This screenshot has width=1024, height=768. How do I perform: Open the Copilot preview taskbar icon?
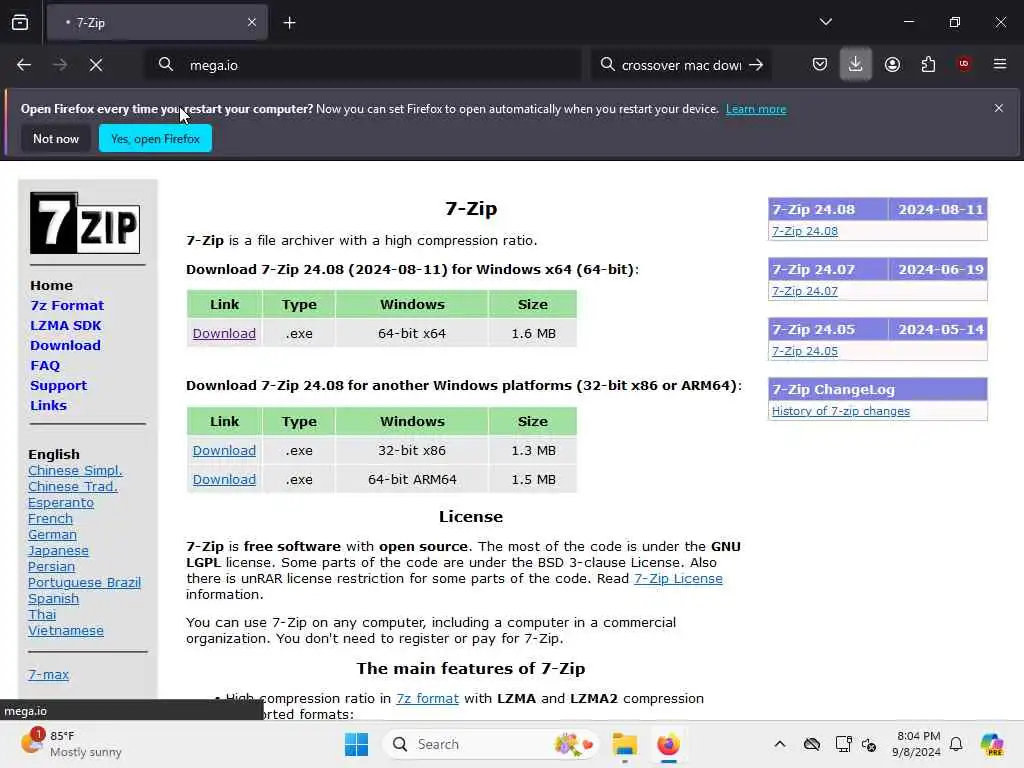992,744
